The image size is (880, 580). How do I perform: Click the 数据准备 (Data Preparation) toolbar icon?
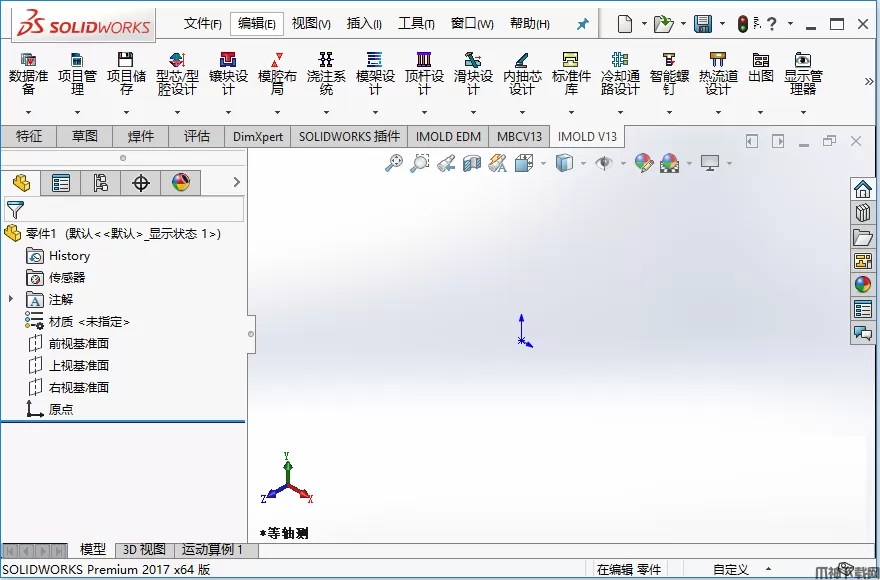click(x=28, y=73)
